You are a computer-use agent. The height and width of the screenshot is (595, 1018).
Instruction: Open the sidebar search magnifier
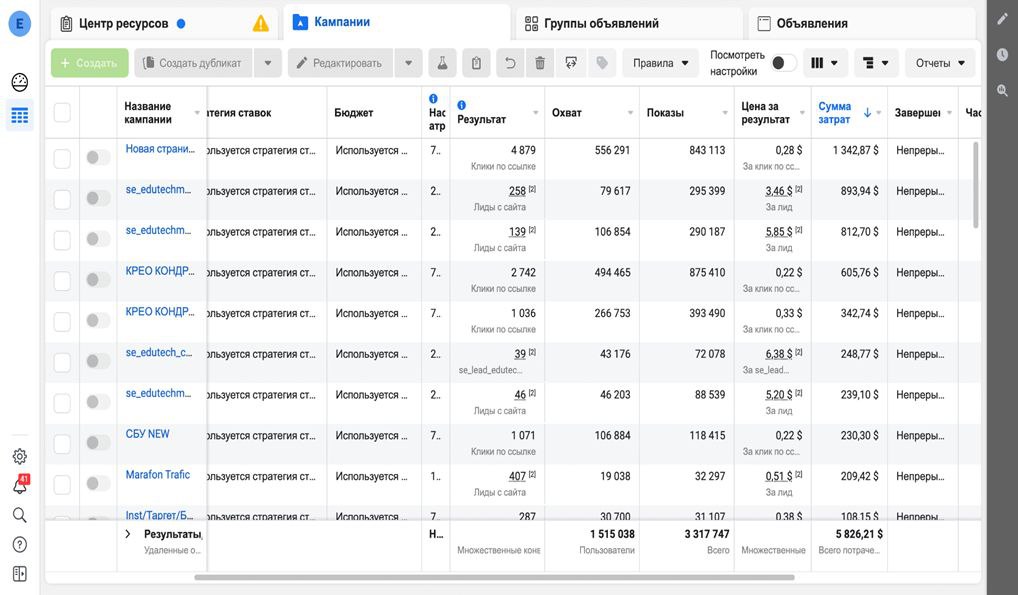(x=19, y=515)
